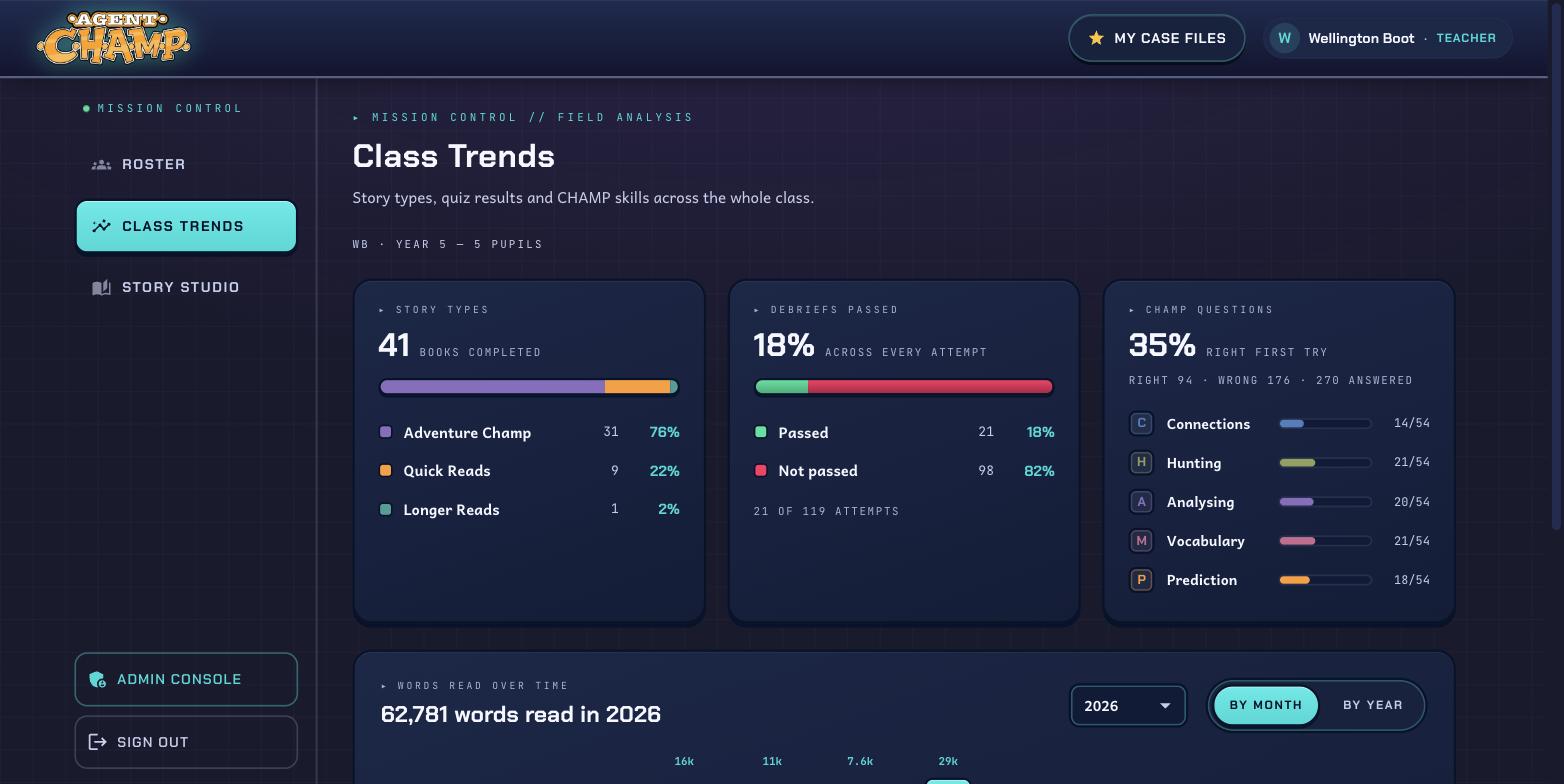Click the Not passed 82% value
This screenshot has width=1564, height=784.
[1039, 470]
